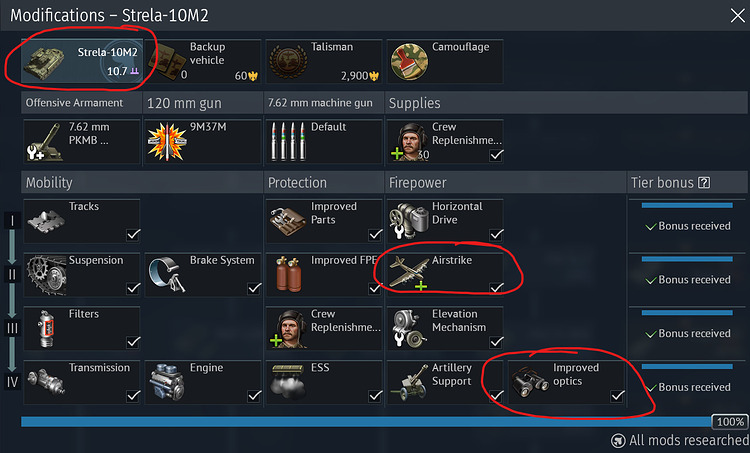Toggle Crew Replenishment supplies checkbox
The width and height of the screenshot is (750, 453).
(x=496, y=155)
